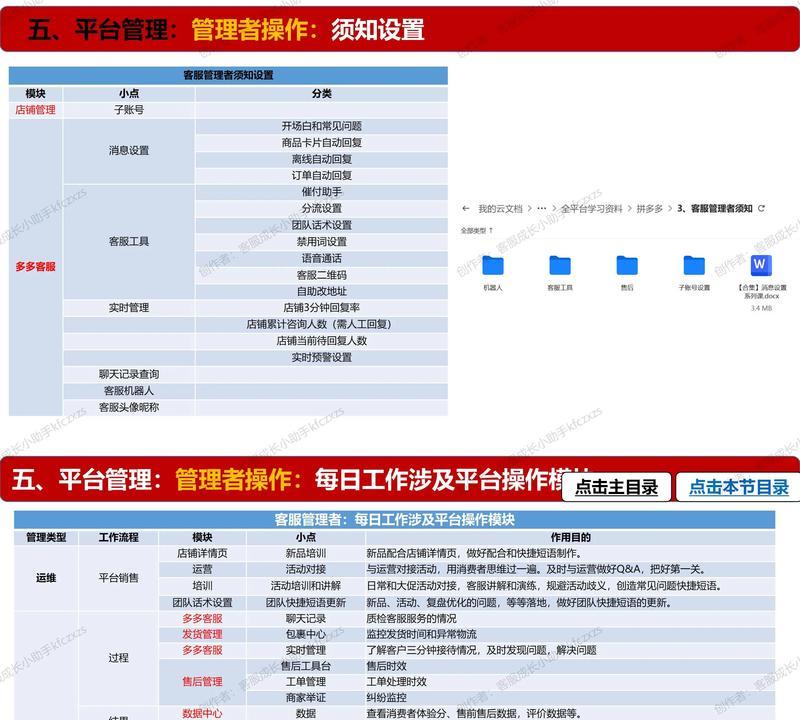Click the 点击主目录 button
The width and height of the screenshot is (800, 720).
tap(616, 487)
